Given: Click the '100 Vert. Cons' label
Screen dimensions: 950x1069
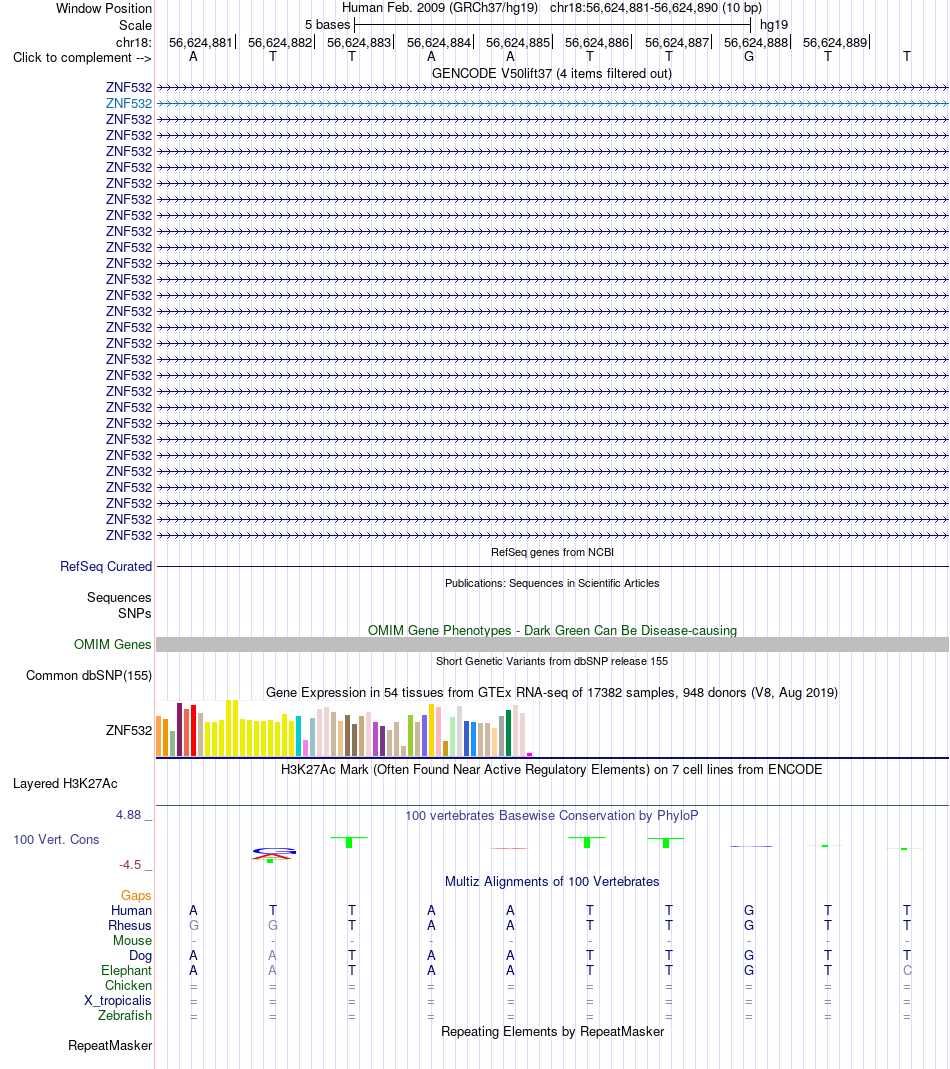Looking at the screenshot, I should click(x=57, y=840).
